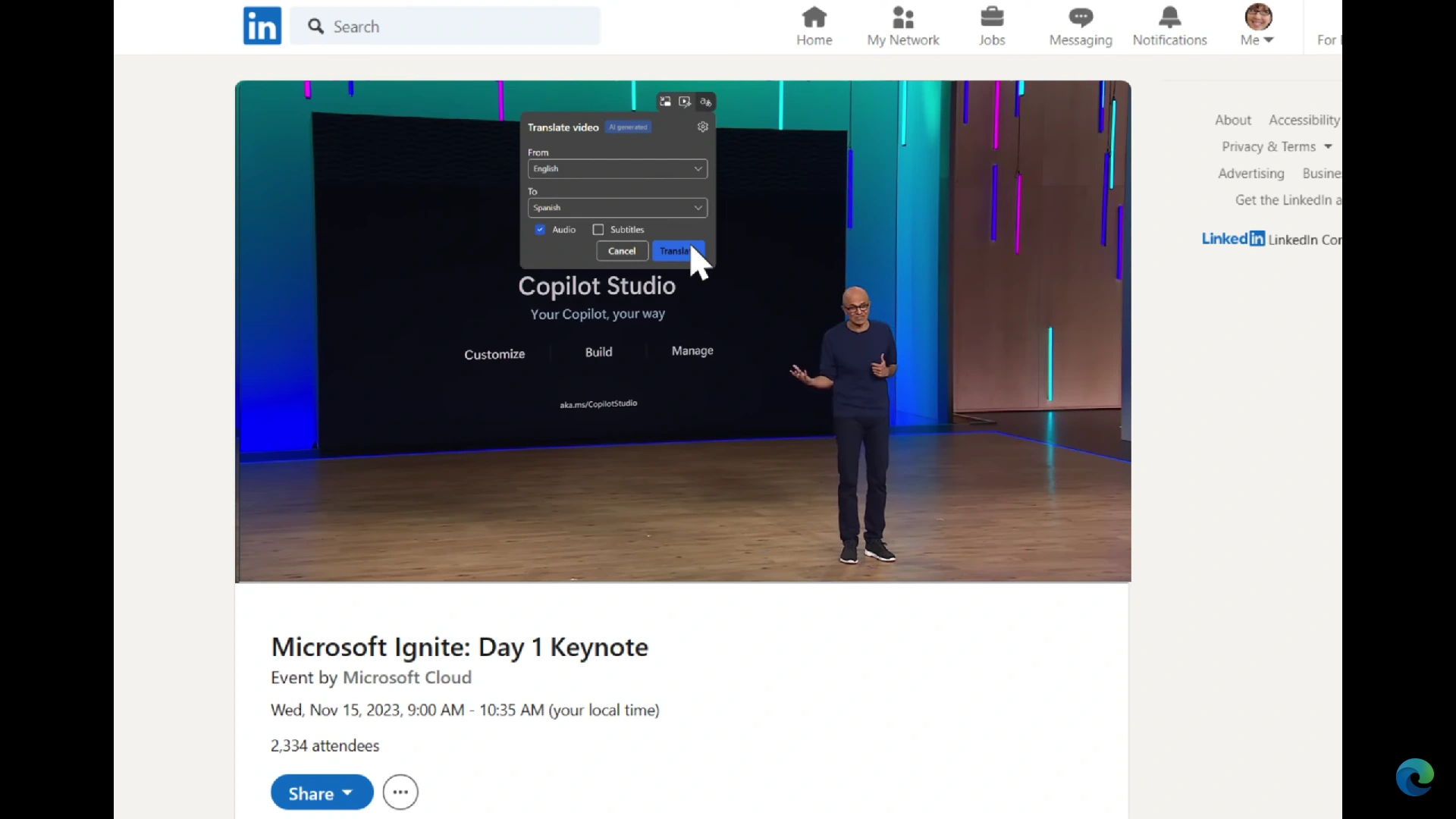Image resolution: width=1456 pixels, height=819 pixels.
Task: Click the Cancel button
Action: [x=622, y=251]
